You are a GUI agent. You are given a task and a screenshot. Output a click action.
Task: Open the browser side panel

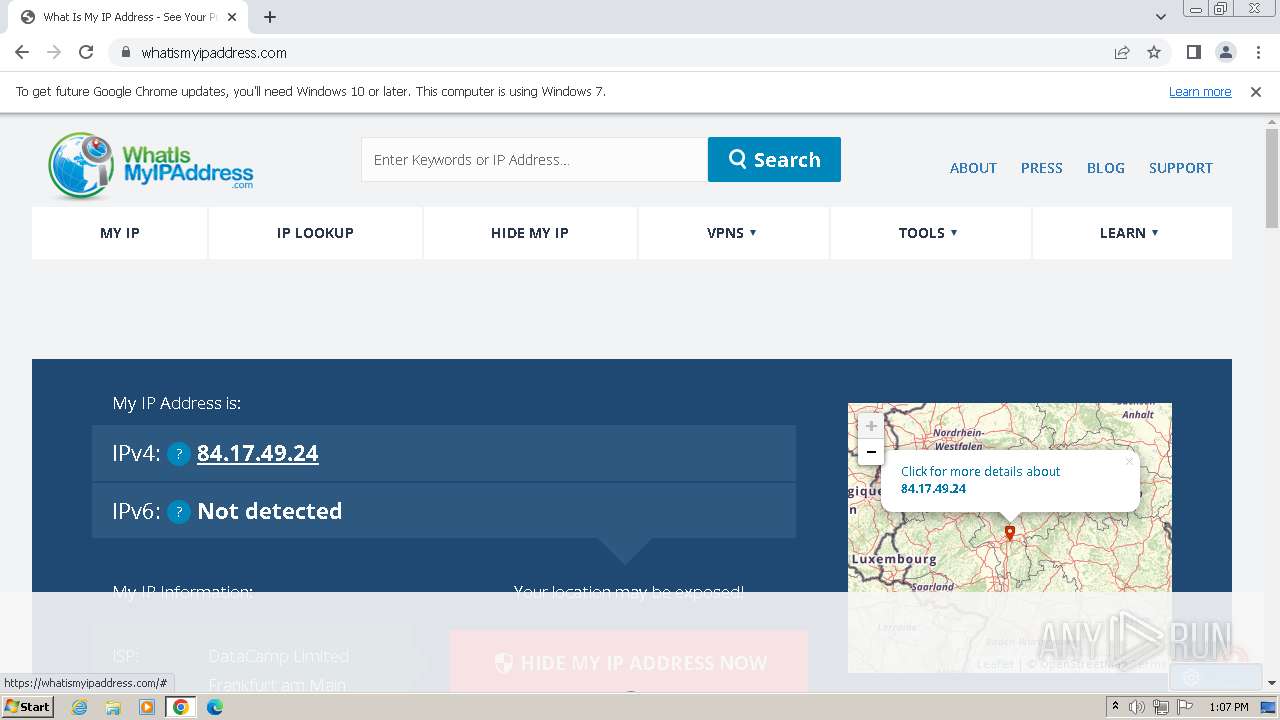pos(1193,53)
